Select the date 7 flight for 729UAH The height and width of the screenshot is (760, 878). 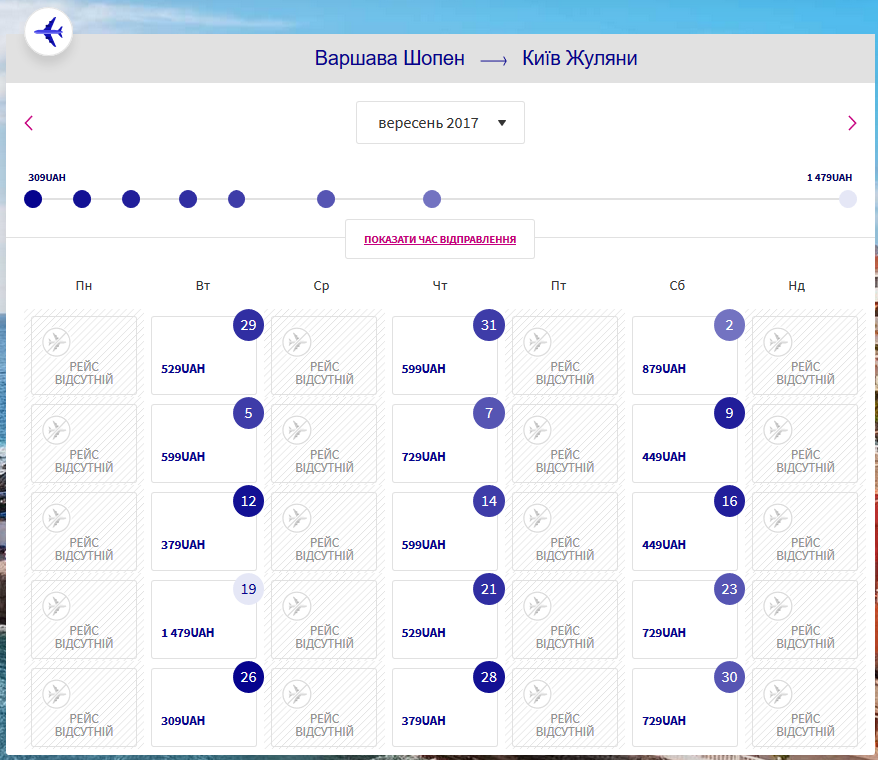click(444, 444)
